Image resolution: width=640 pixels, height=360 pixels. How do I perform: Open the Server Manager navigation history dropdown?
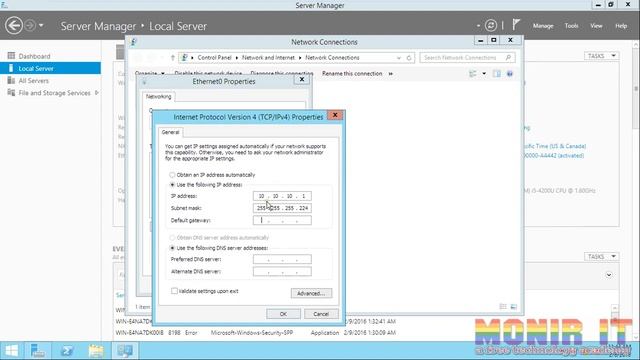[x=41, y=26]
